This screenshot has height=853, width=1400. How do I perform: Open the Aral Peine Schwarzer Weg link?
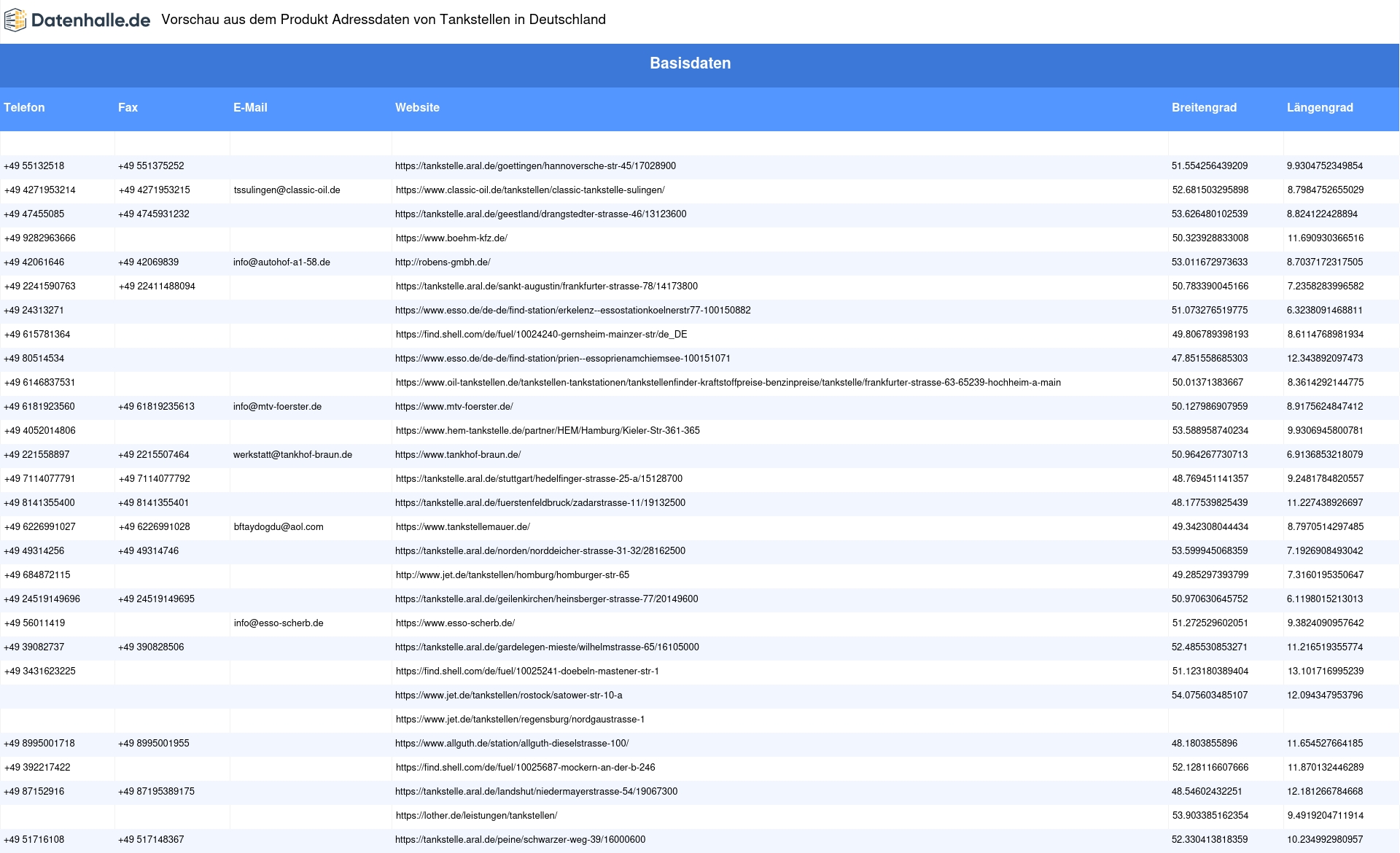(x=520, y=840)
